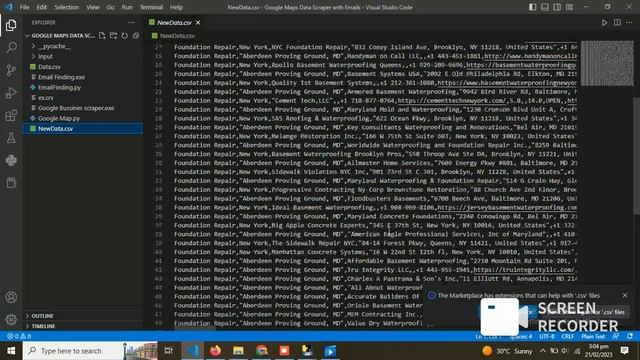Open the Source Control view icon
The width and height of the screenshot is (640, 360).
11,70
